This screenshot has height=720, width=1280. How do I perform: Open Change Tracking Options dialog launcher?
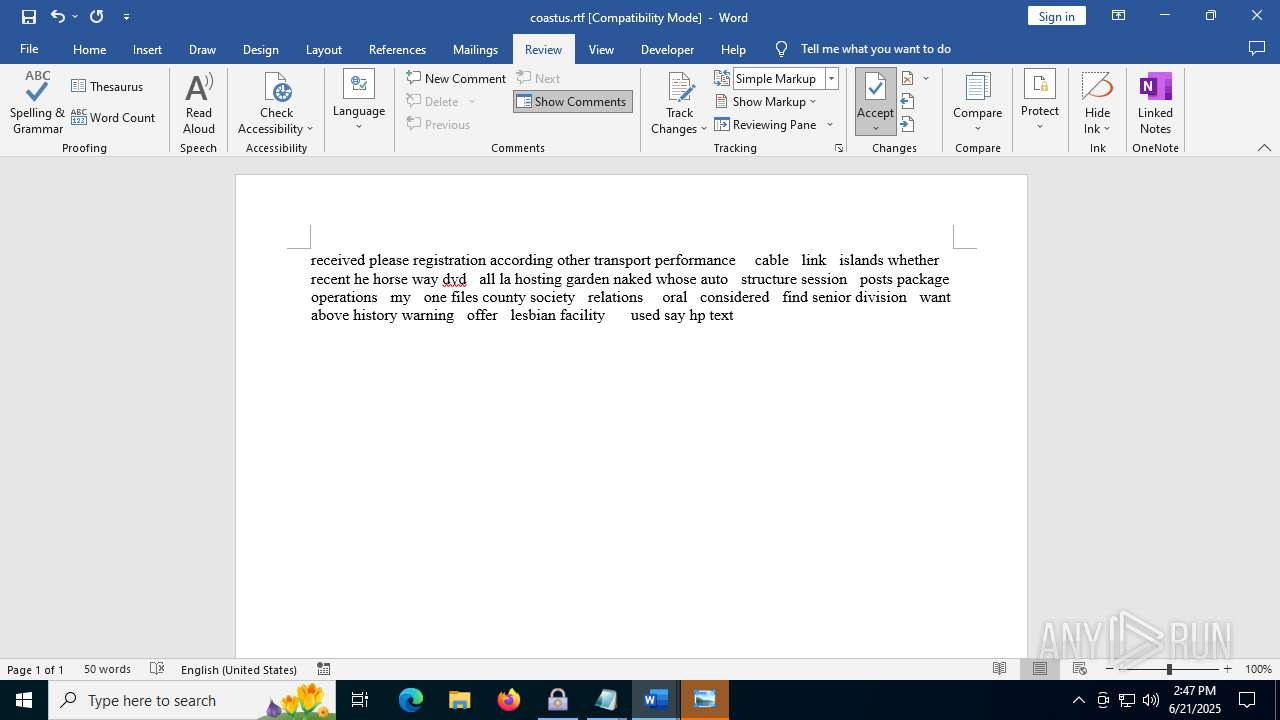tap(839, 148)
